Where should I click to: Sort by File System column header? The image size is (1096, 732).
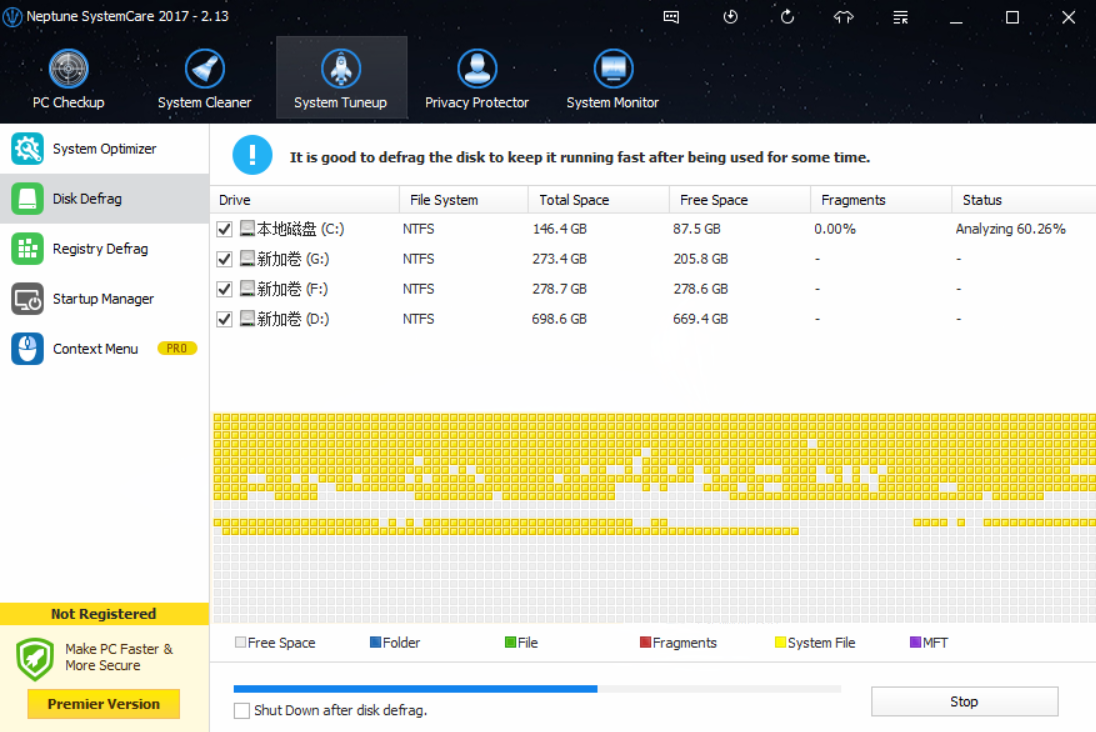(464, 200)
